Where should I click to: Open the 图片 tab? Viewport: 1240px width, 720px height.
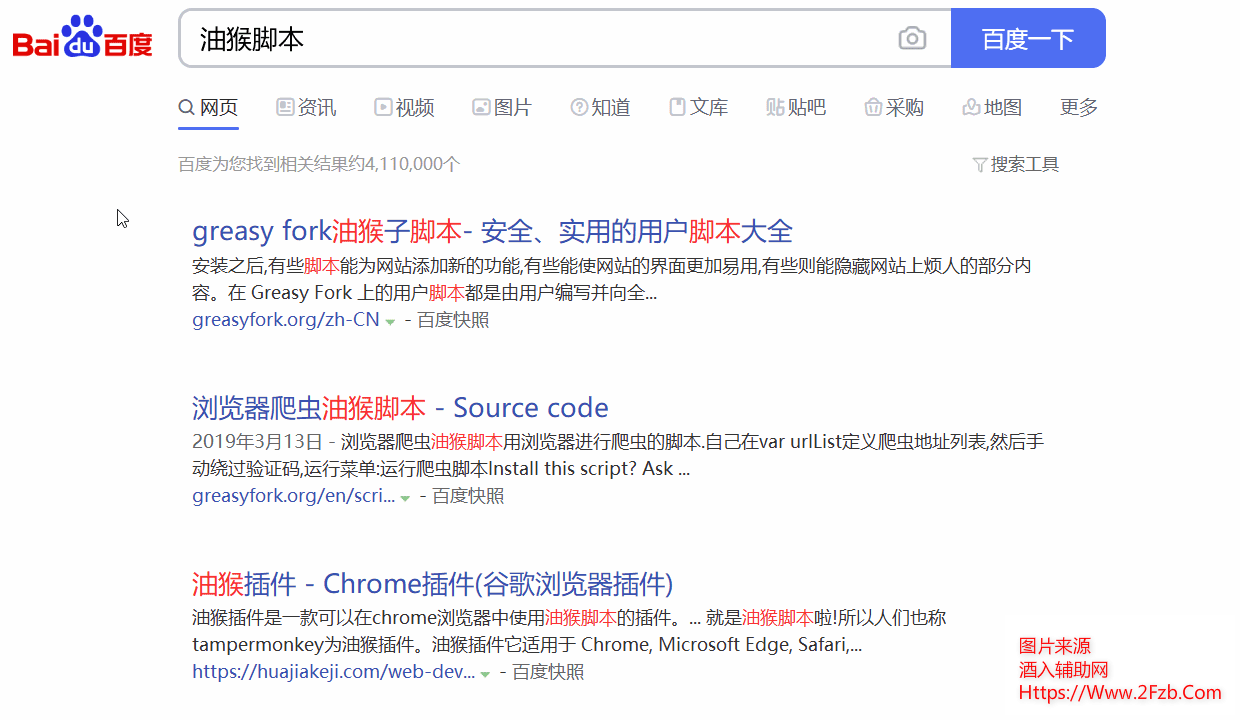(502, 107)
